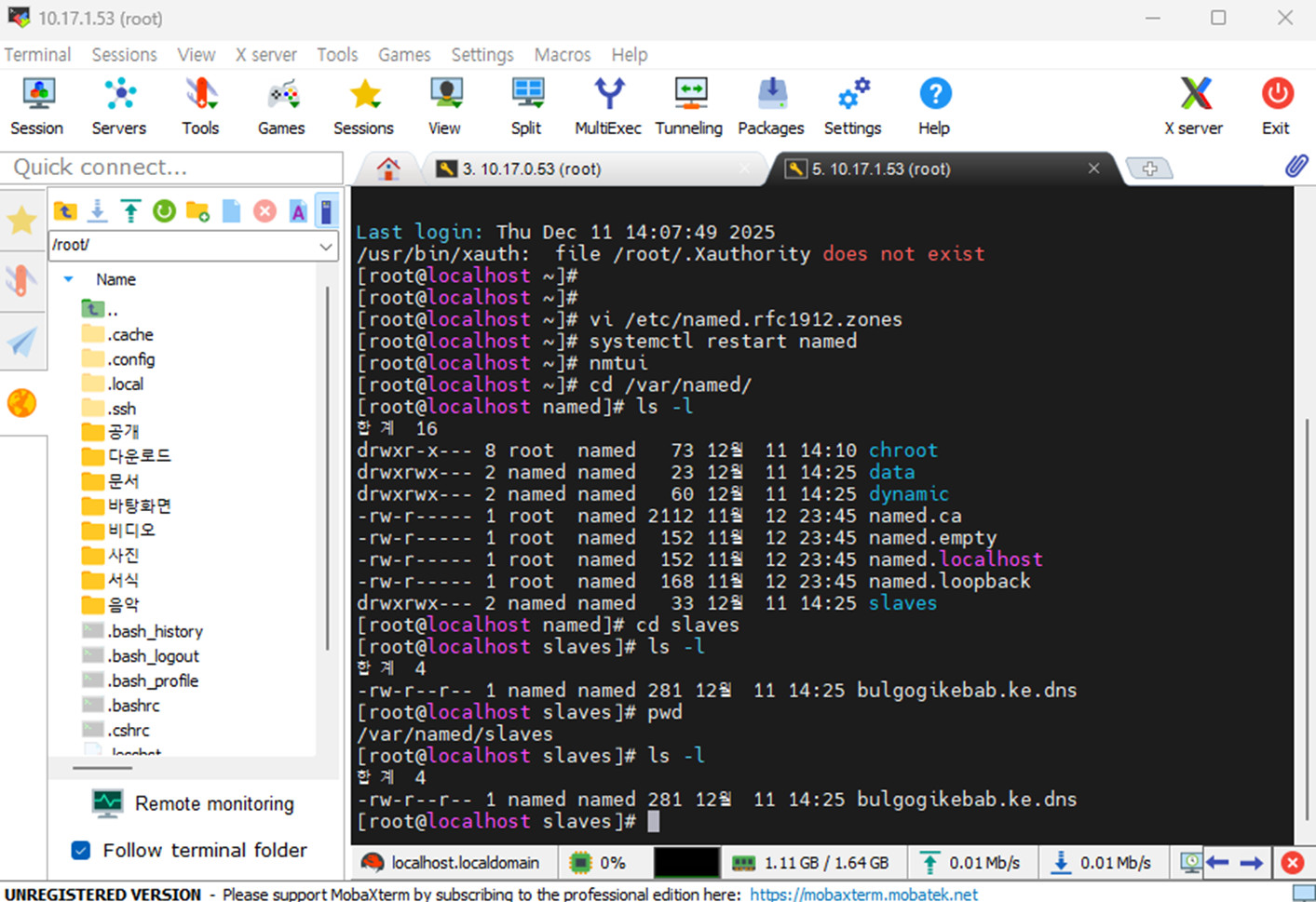The image size is (1316, 902).
Task: Click the Quick connect input field
Action: [173, 168]
